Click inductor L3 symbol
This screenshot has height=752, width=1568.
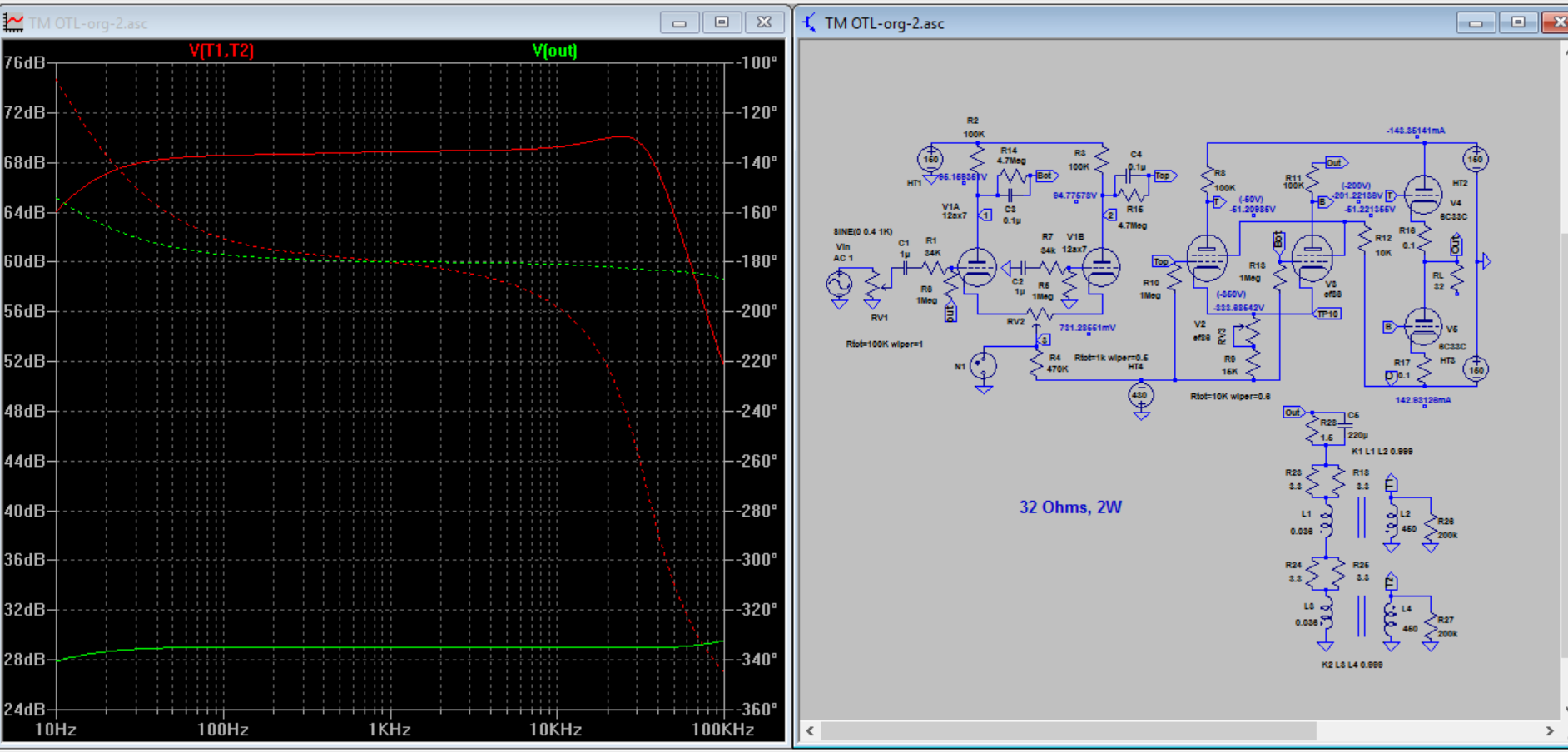(x=1326, y=612)
